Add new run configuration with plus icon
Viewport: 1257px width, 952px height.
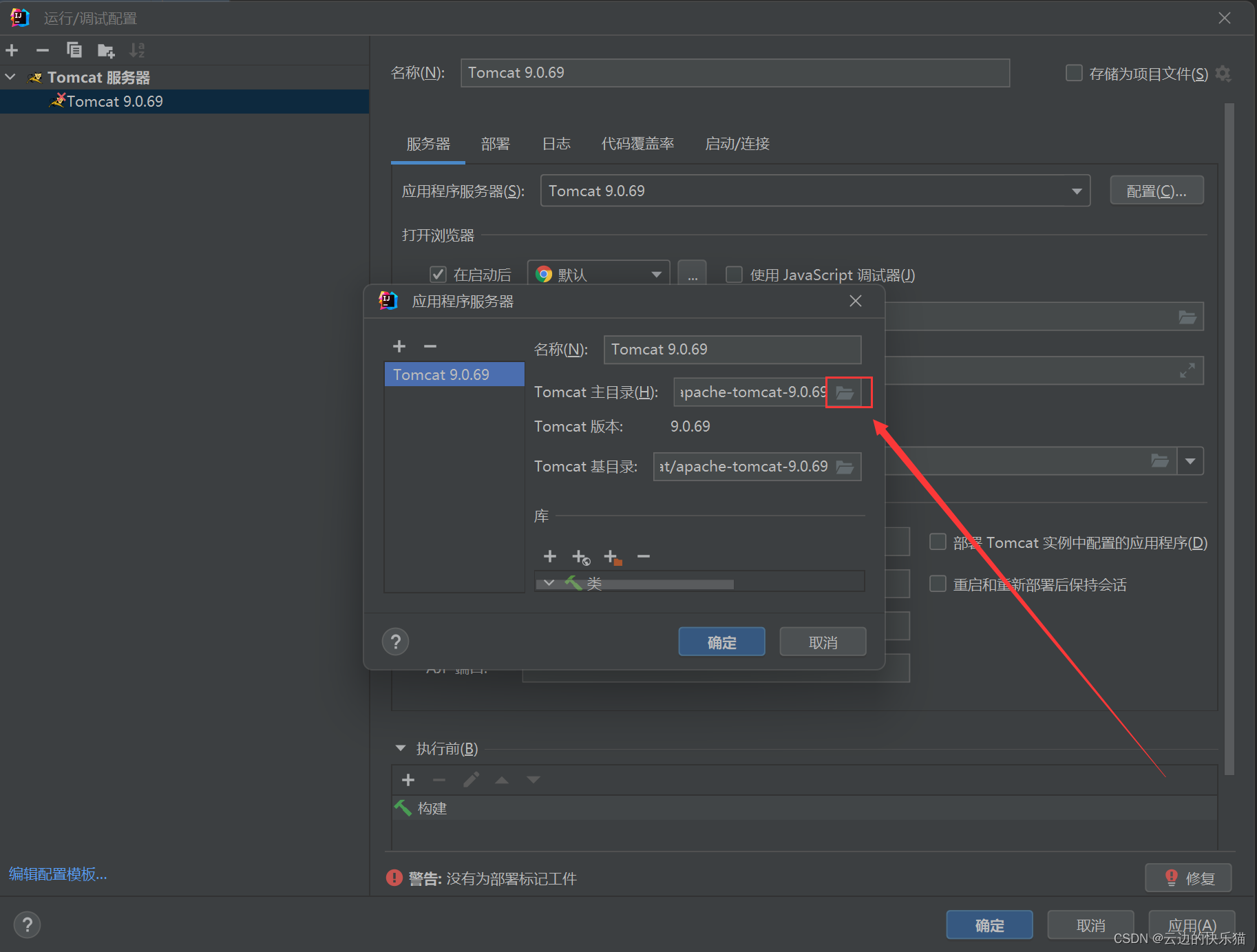coord(12,50)
